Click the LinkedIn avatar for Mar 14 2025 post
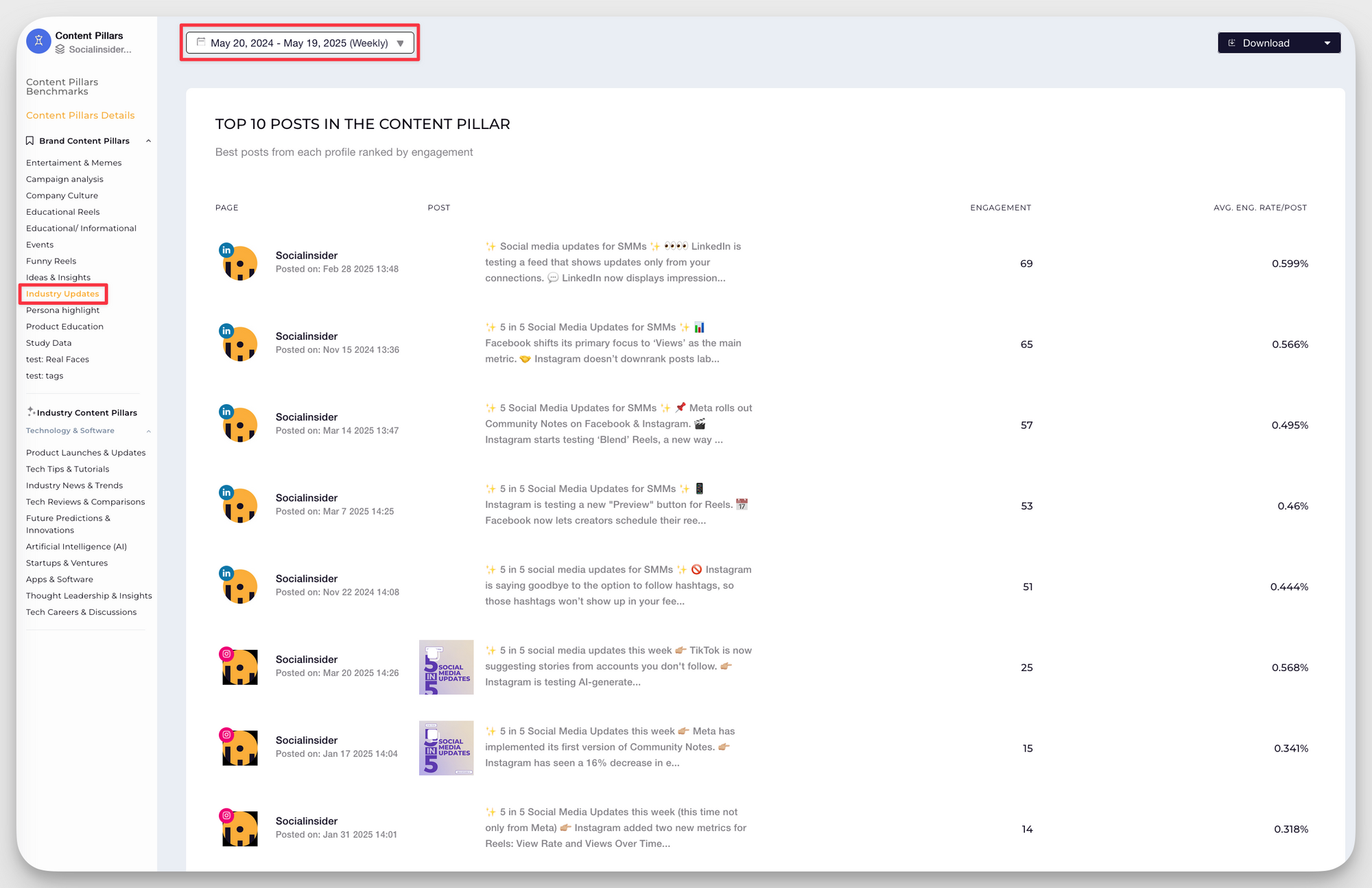Screen dimensions: 1372x888 (238, 423)
